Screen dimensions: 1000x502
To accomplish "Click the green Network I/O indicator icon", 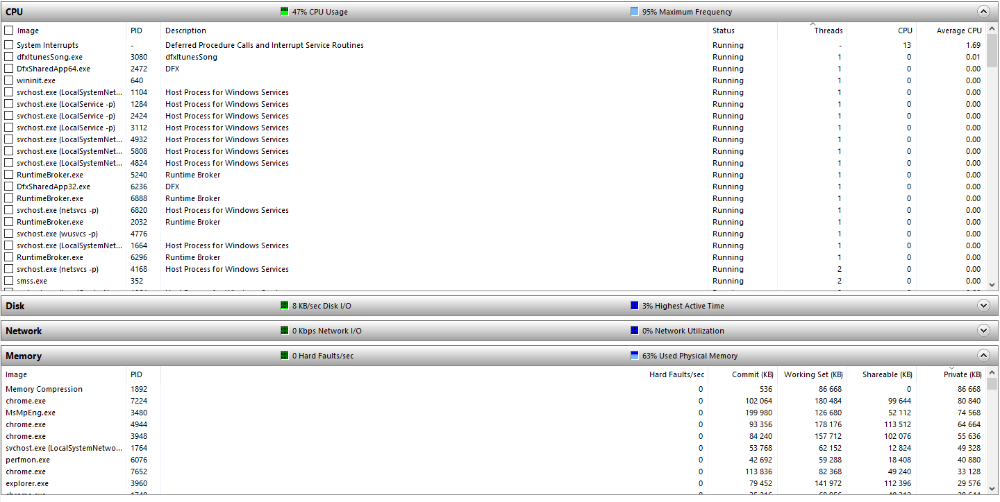I will point(284,330).
